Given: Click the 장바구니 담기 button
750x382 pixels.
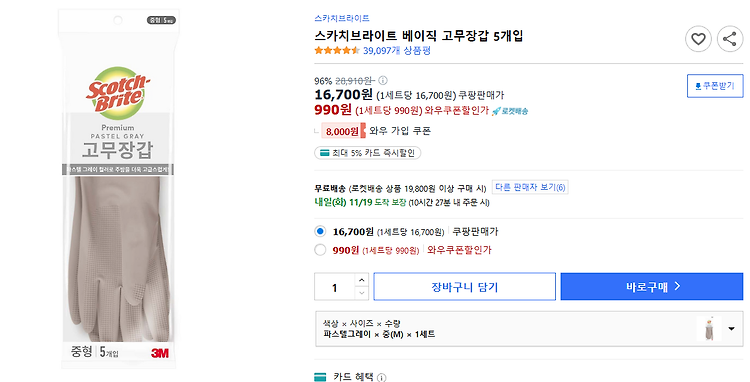Looking at the screenshot, I should [464, 286].
